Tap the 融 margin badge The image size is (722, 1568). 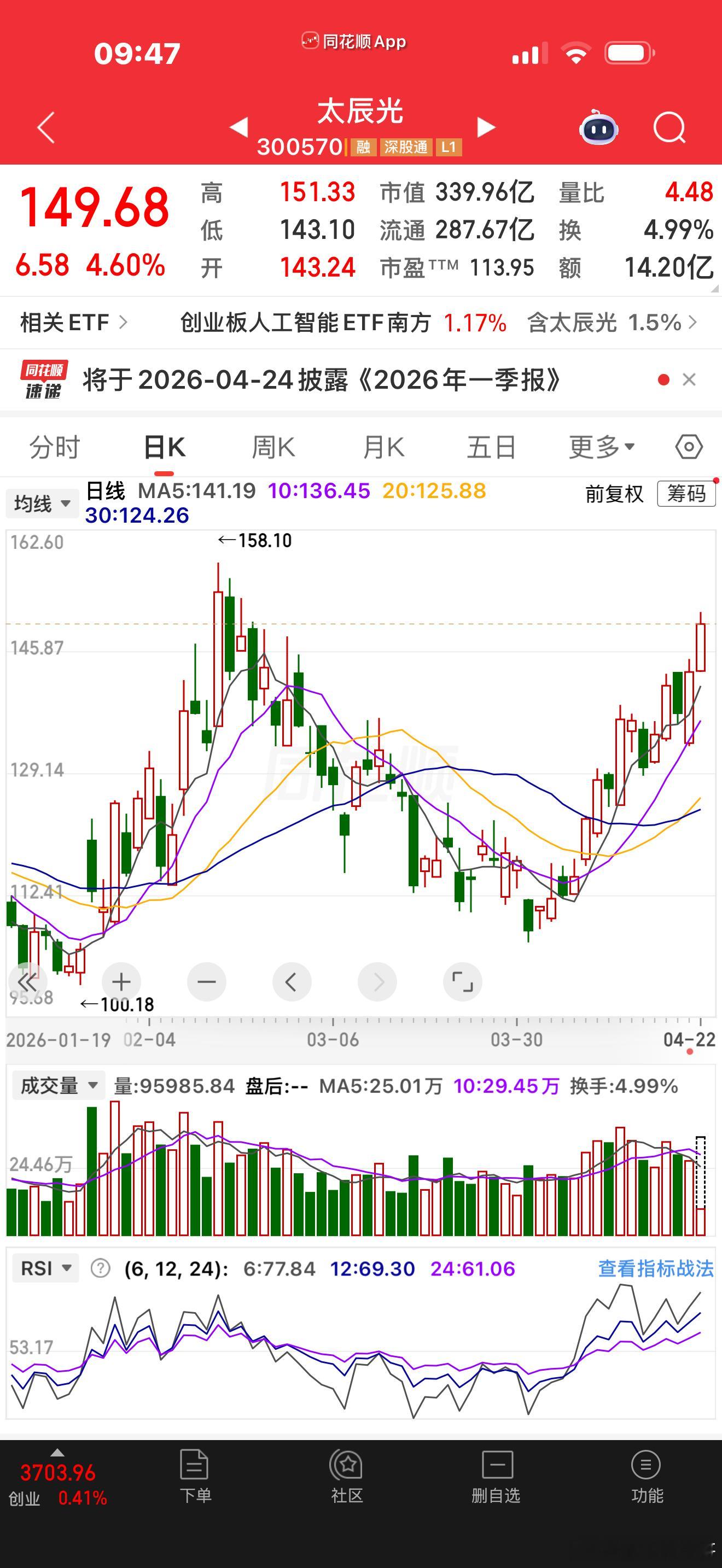(x=363, y=147)
